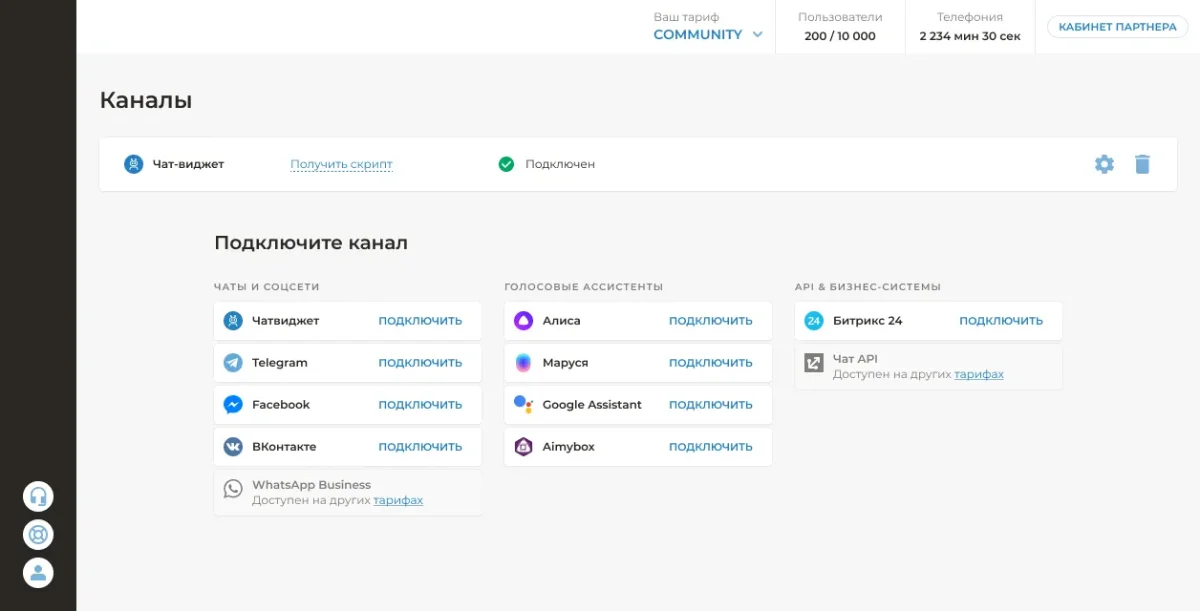Click the Google Assistant label
This screenshot has width=1200, height=611.
click(x=592, y=405)
